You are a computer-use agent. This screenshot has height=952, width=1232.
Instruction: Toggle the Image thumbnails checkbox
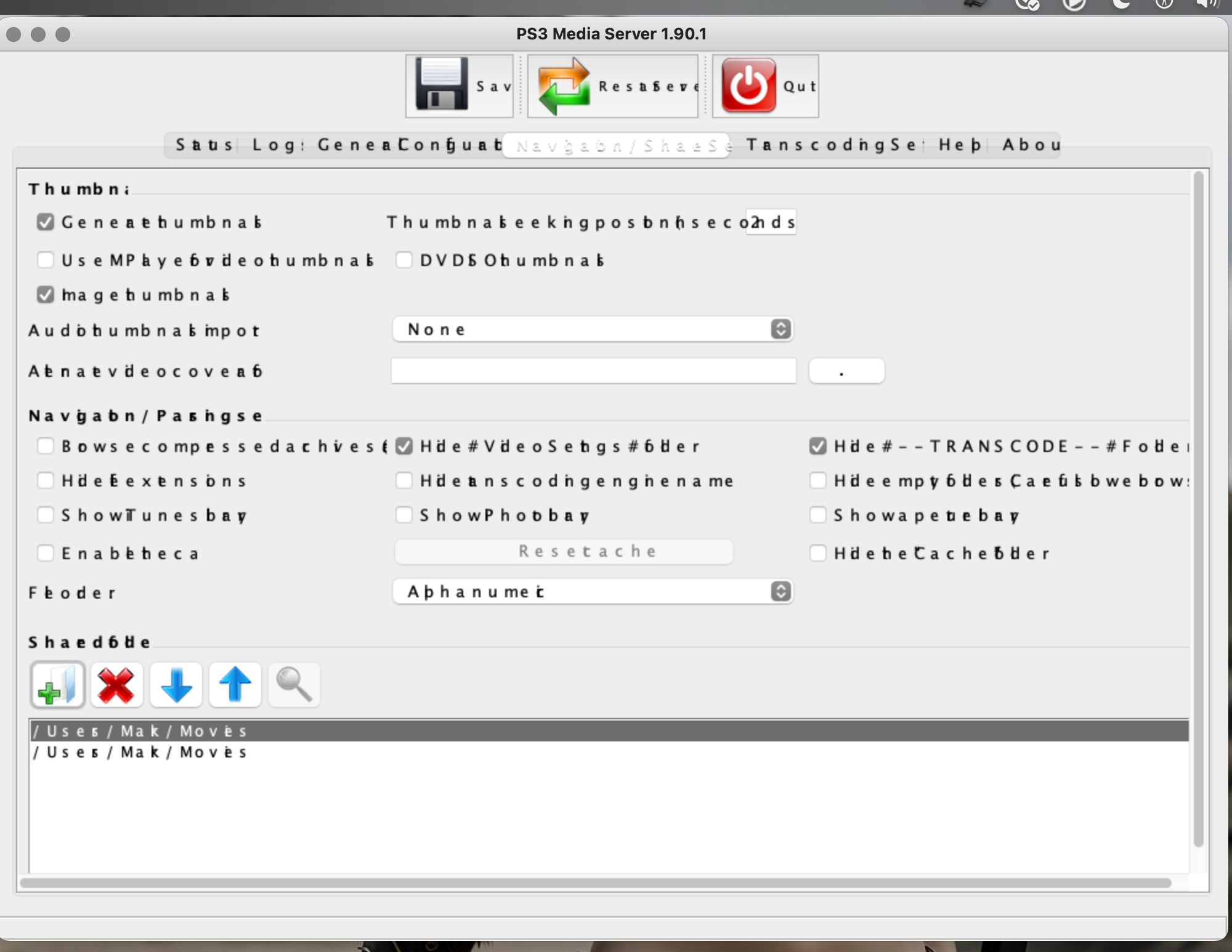tap(46, 294)
